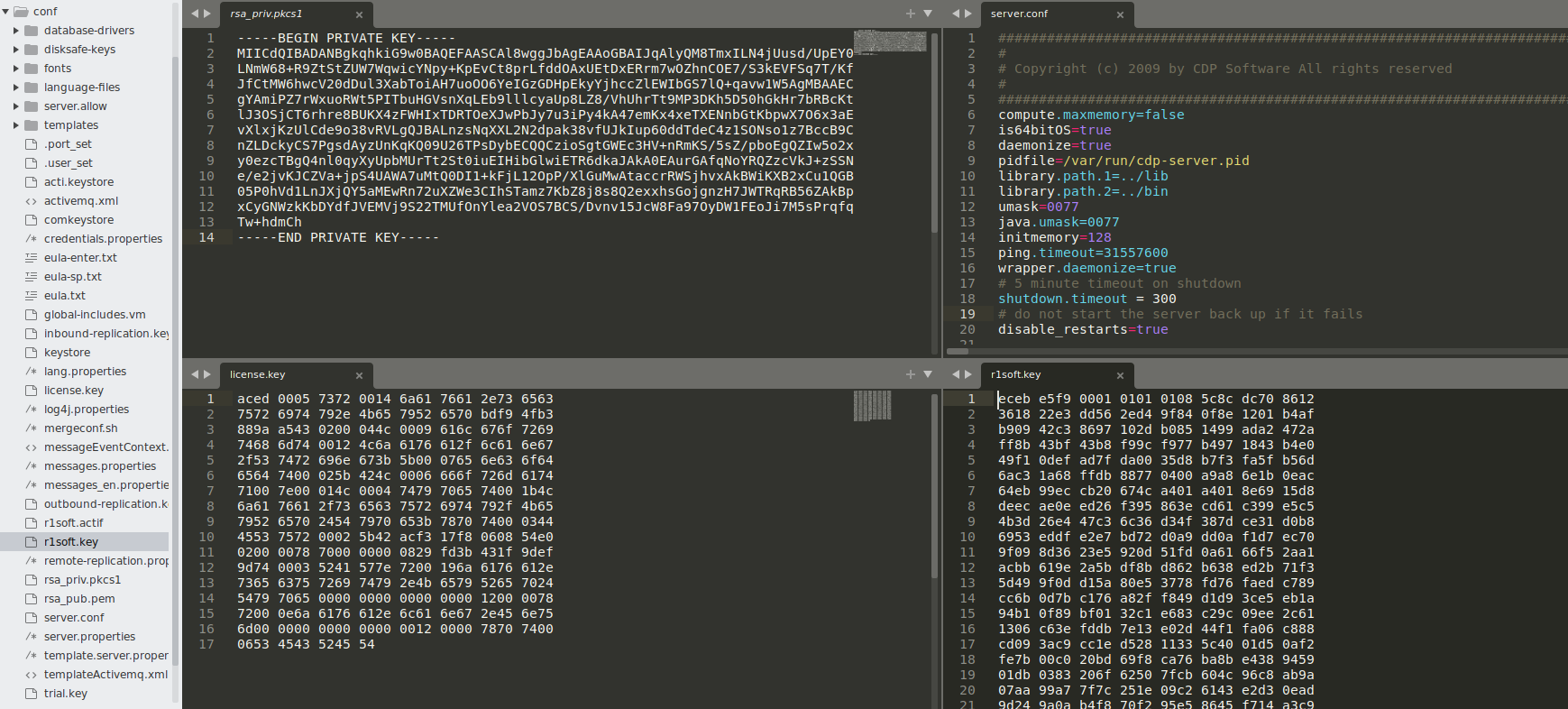Click the credentials.properties file icon
1568x709 pixels.
32,239
